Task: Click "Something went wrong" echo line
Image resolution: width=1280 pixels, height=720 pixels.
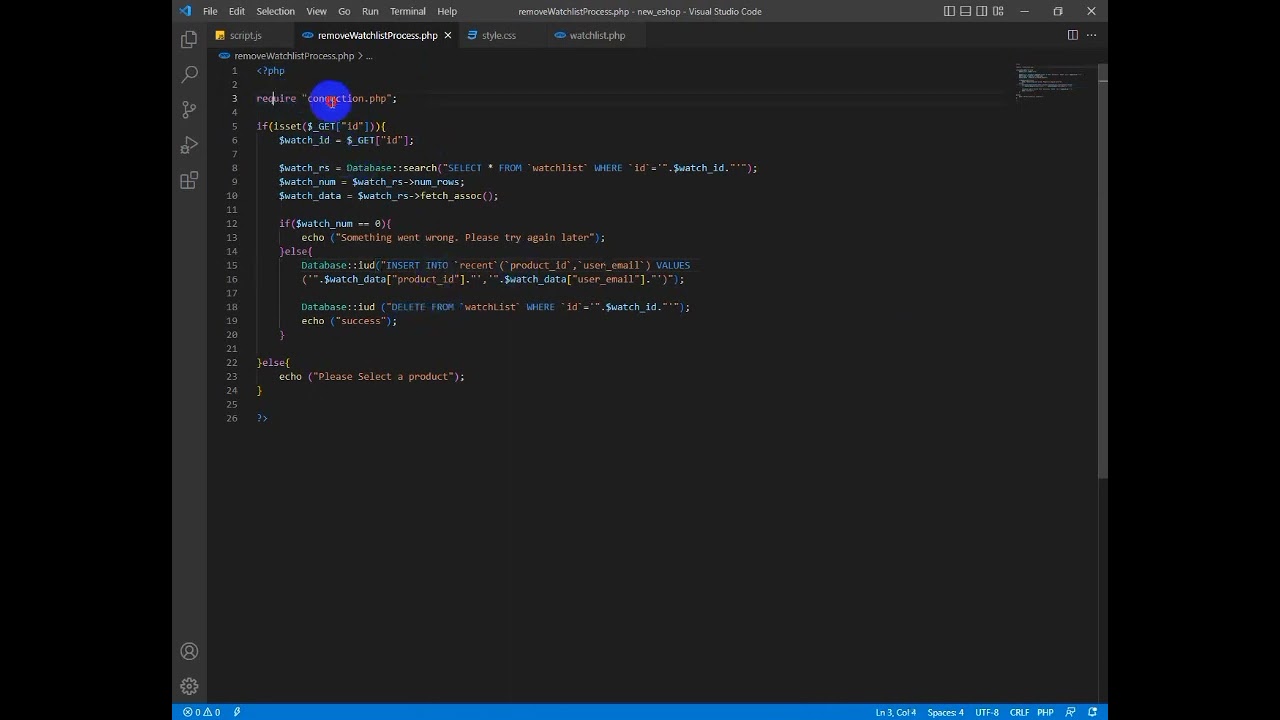Action: coord(453,237)
